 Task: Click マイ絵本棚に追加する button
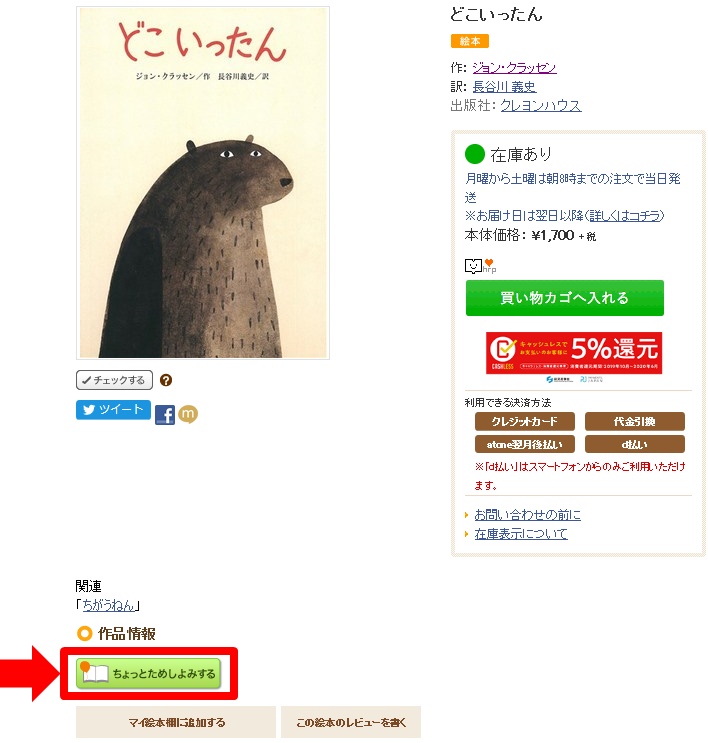coord(176,722)
